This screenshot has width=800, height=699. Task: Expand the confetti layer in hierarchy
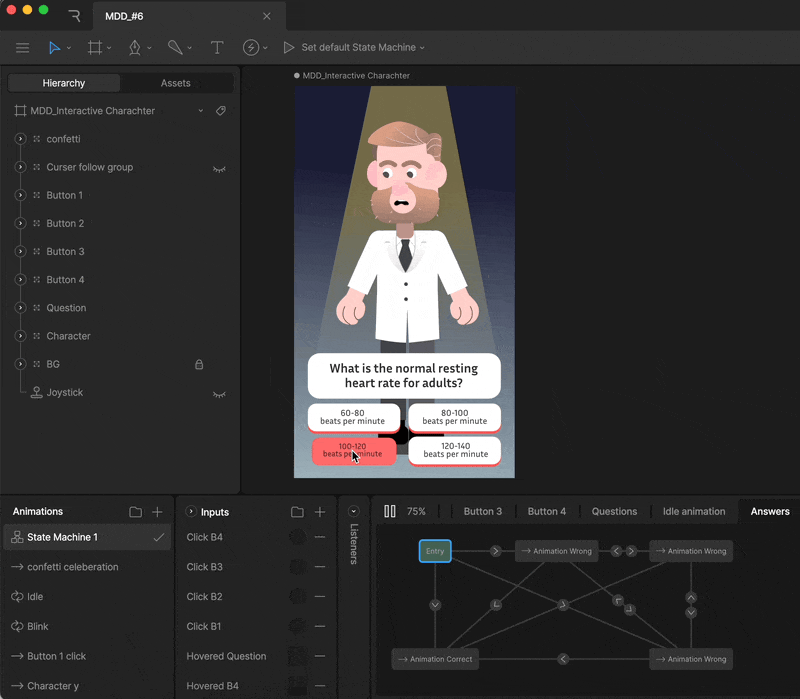20,139
